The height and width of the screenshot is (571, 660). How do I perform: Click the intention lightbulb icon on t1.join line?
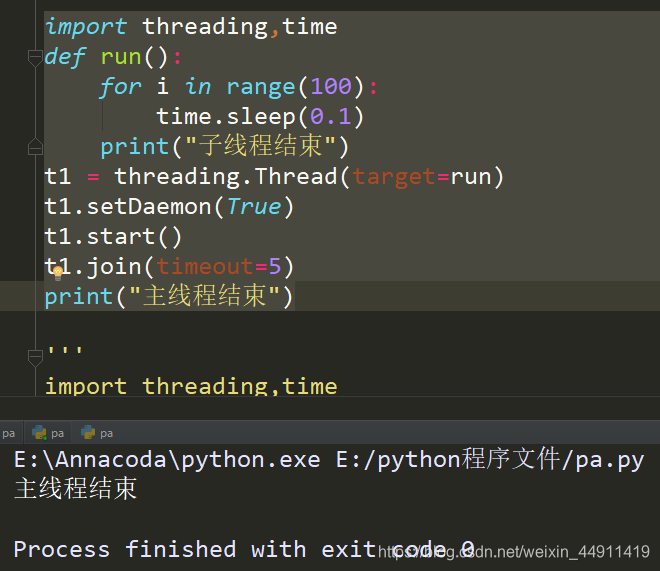[x=58, y=273]
